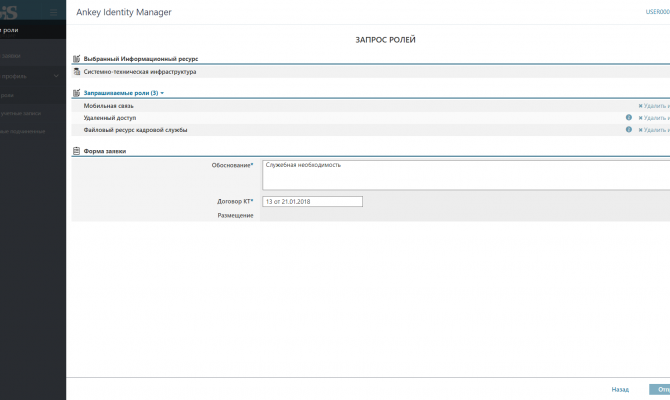Expand the профиль sidebar menu chevron
This screenshot has width=670, height=400.
(x=56, y=76)
